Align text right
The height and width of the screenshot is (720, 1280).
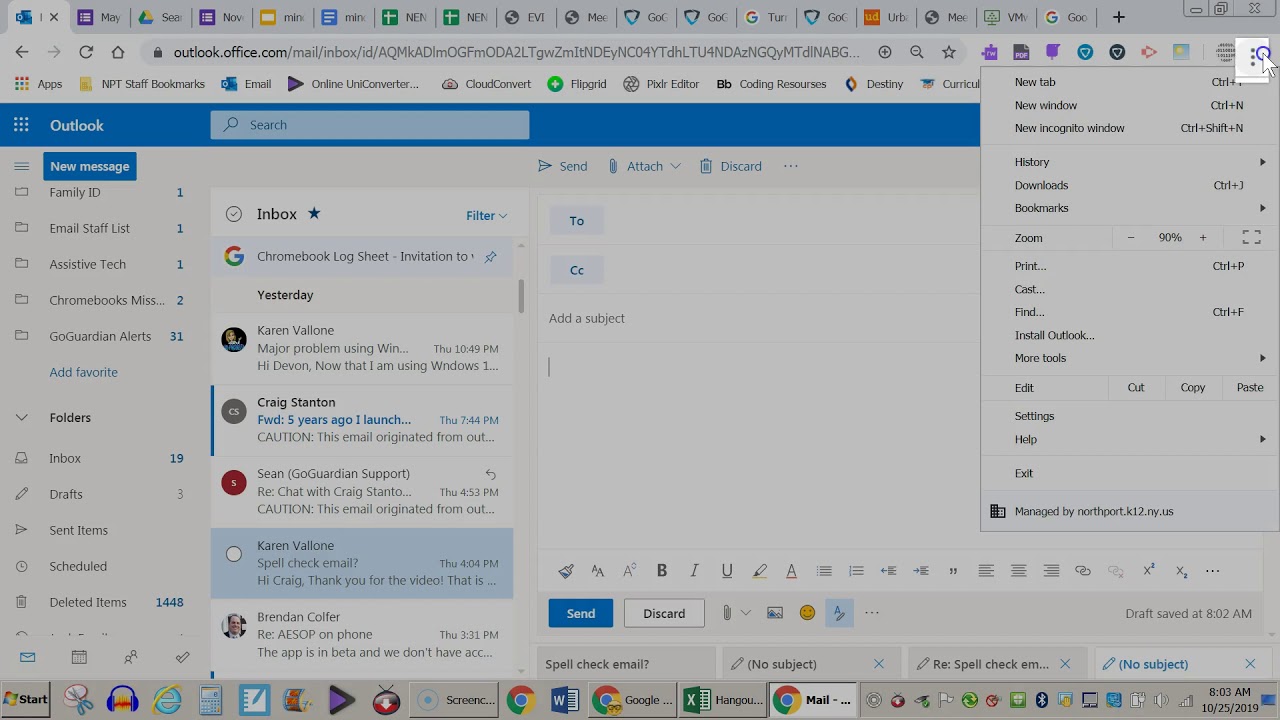pos(1051,571)
